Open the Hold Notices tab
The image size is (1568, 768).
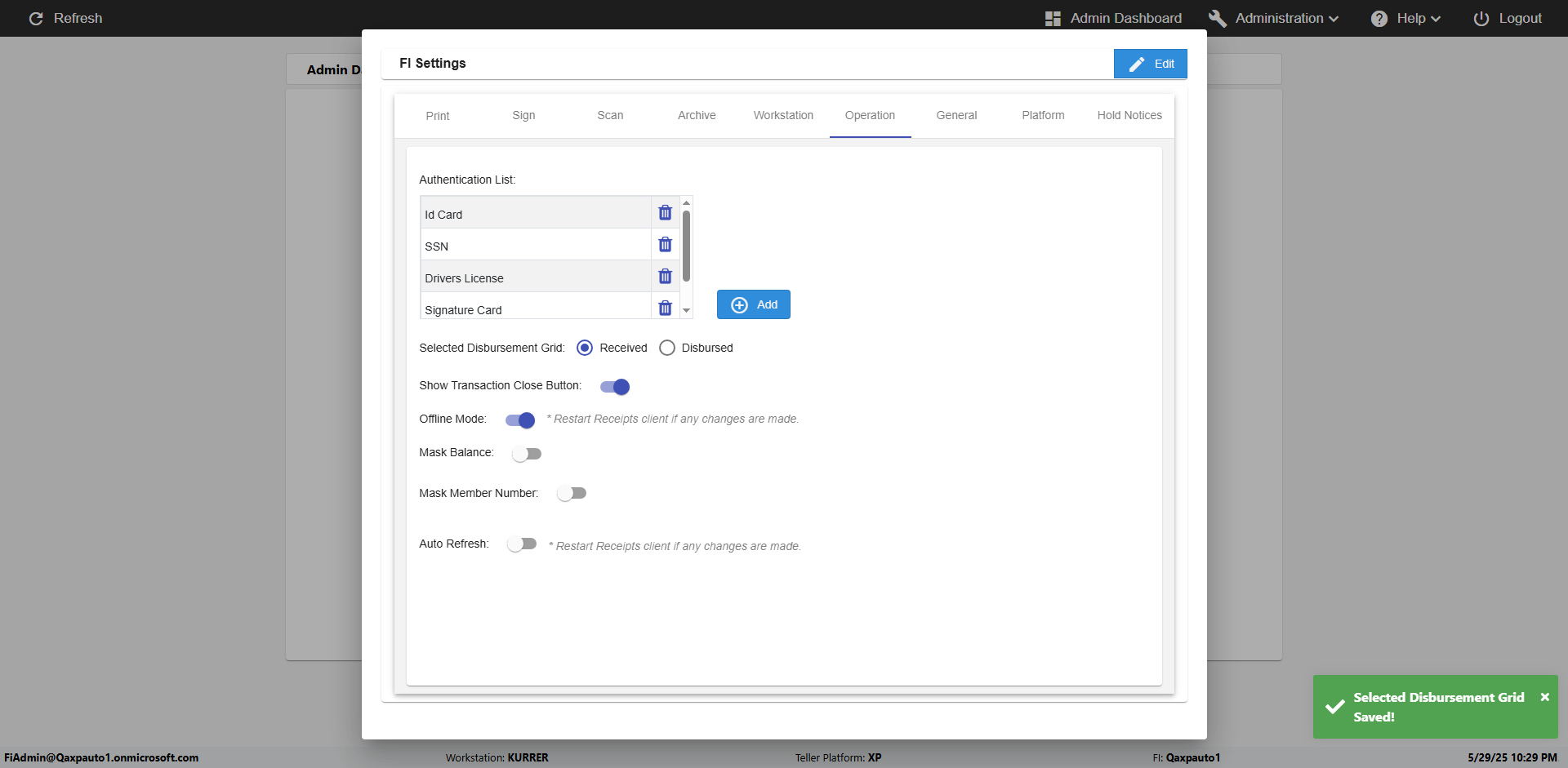[x=1129, y=115]
